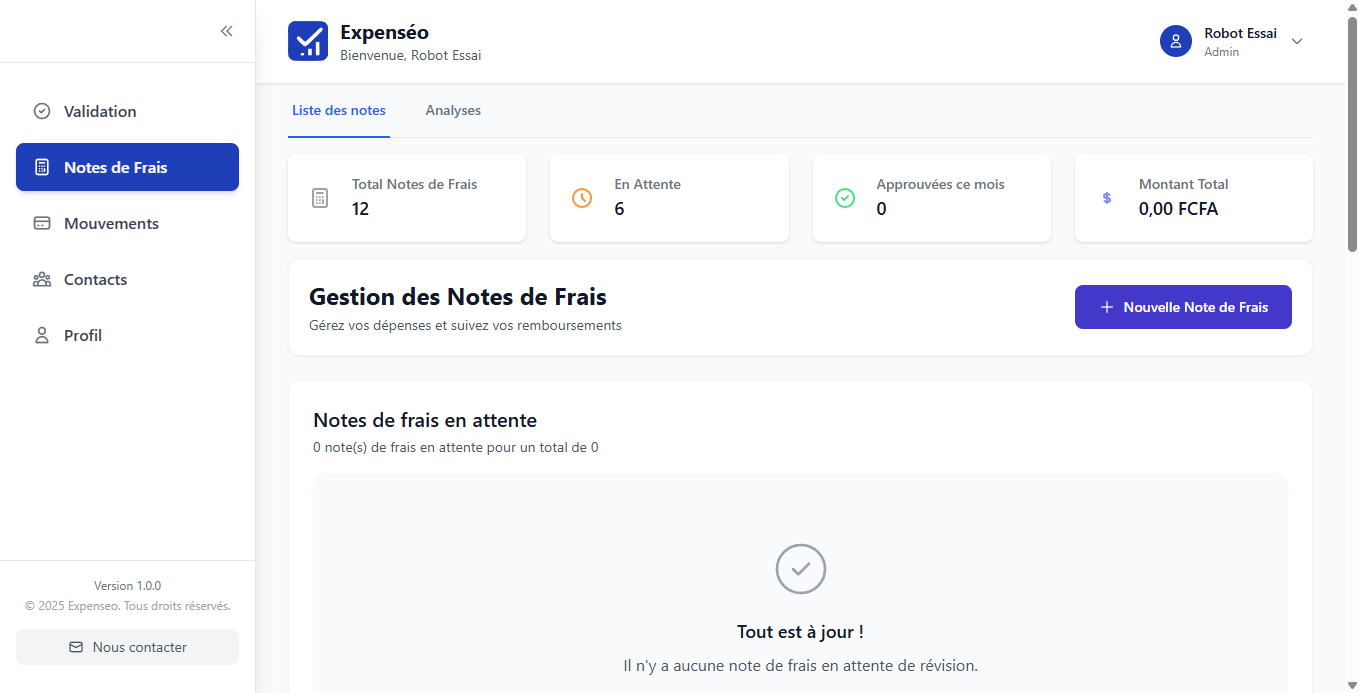Viewport: 1359px width, 693px height.
Task: Open Mouvements in the sidebar
Action: tap(127, 223)
